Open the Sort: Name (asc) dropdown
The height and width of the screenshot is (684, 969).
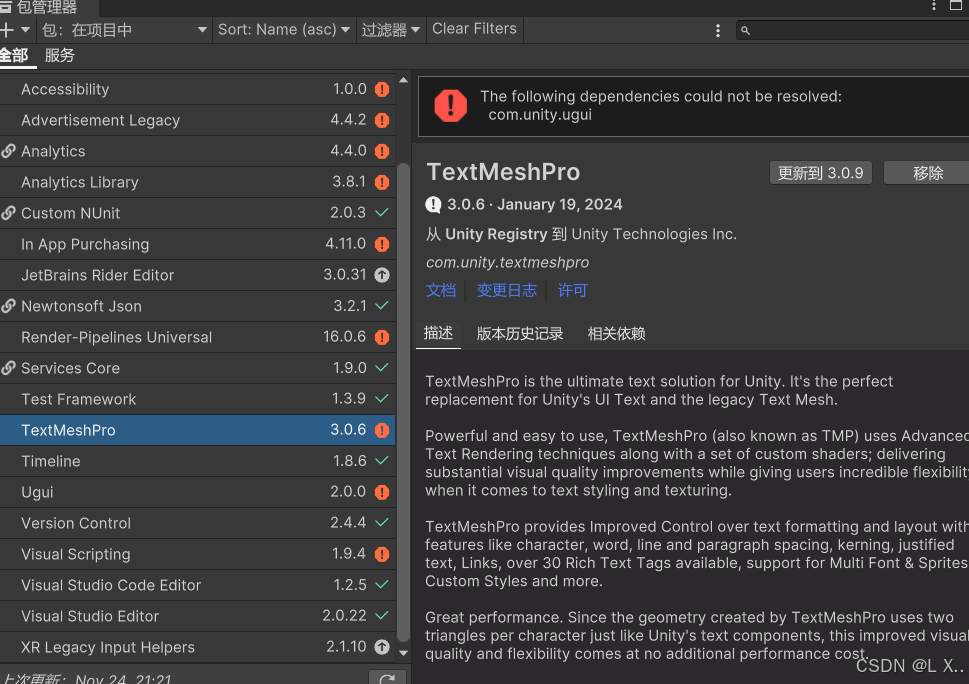pos(284,30)
